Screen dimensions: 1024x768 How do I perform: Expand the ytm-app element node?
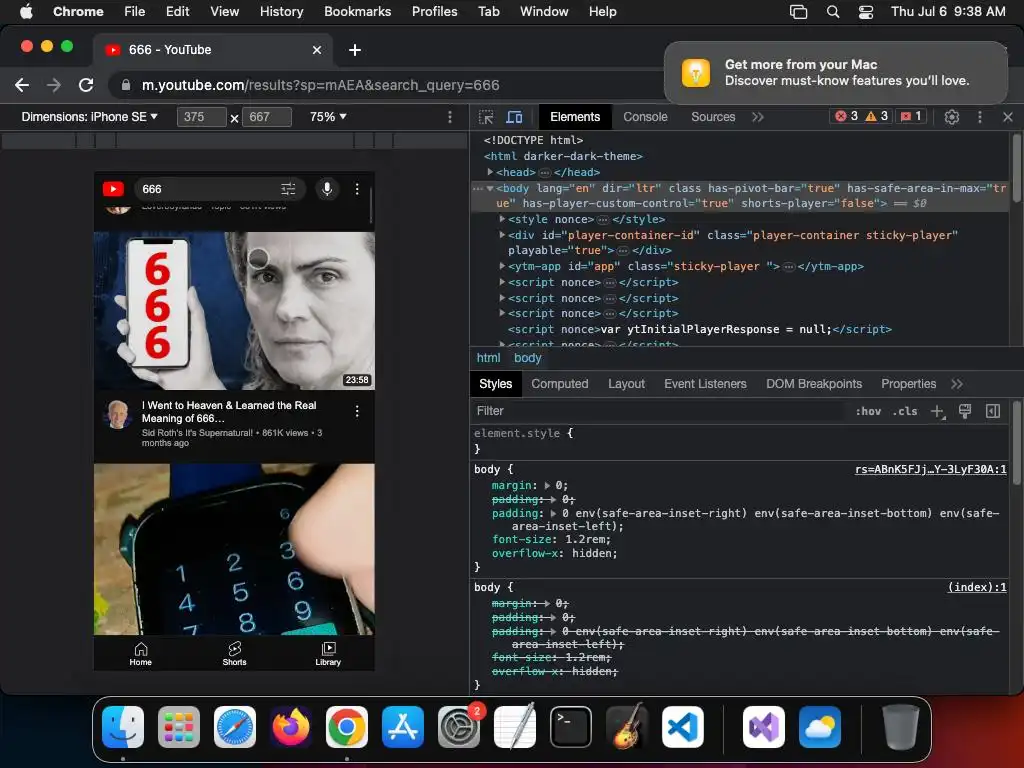click(502, 266)
